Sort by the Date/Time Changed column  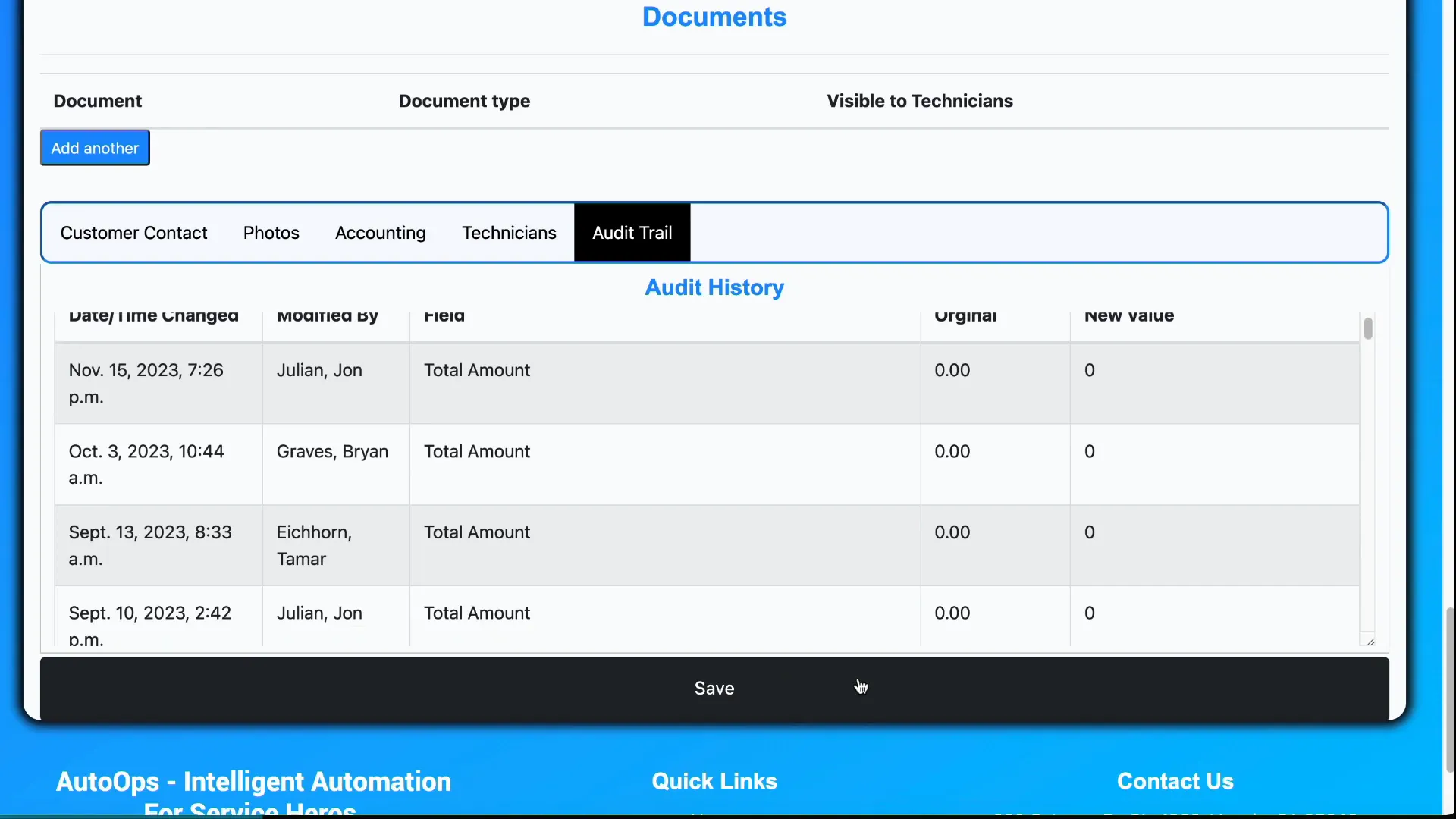154,317
